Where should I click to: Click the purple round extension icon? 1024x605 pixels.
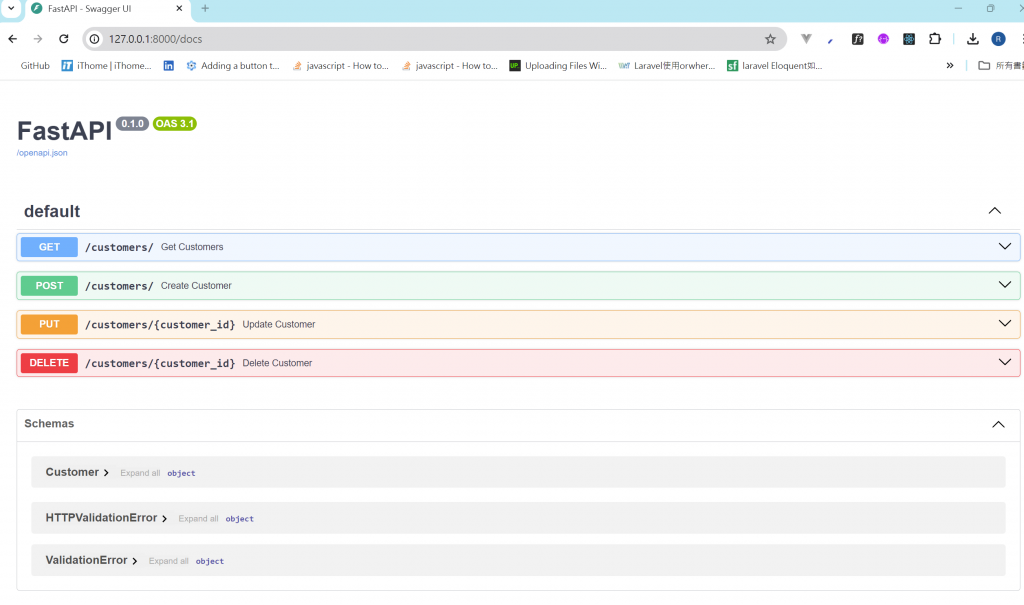(883, 39)
